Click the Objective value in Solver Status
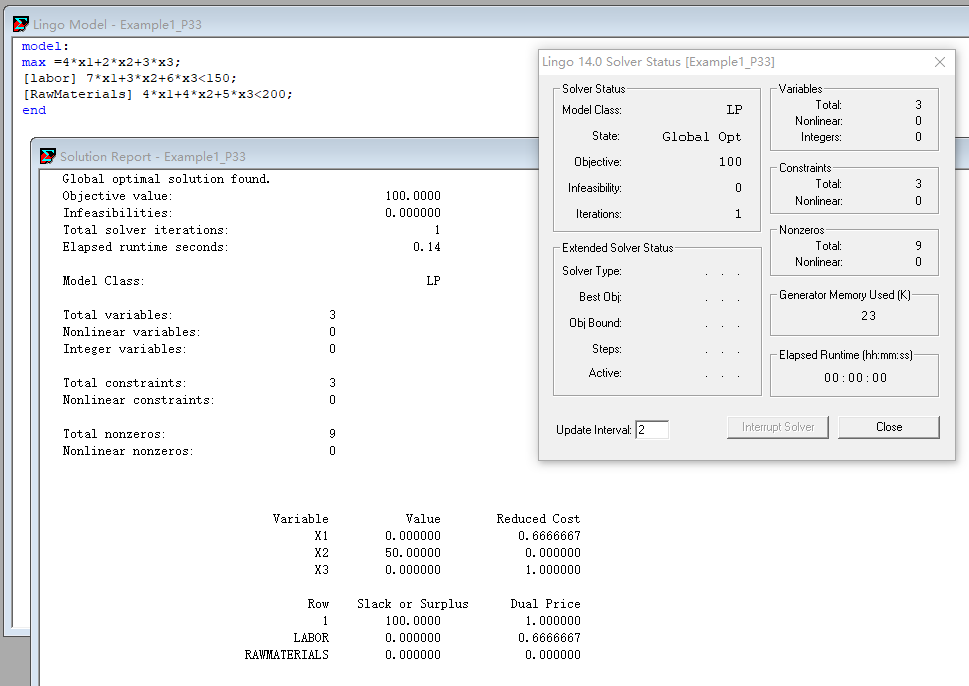This screenshot has width=969, height=686. (x=730, y=162)
